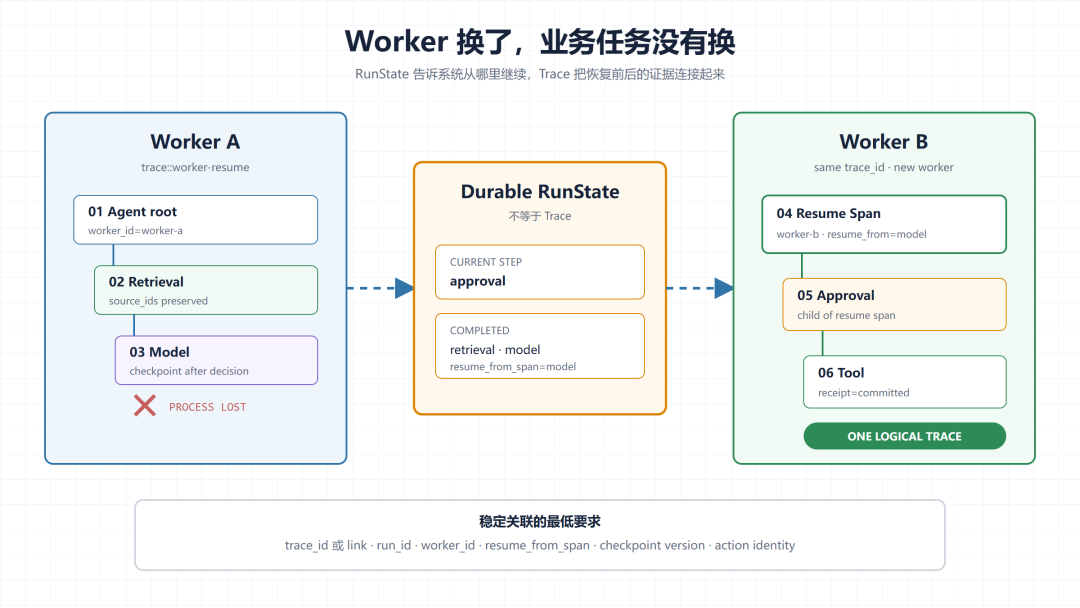Click the Durable RunState heading
The height and width of the screenshot is (608, 1080).
(x=540, y=191)
